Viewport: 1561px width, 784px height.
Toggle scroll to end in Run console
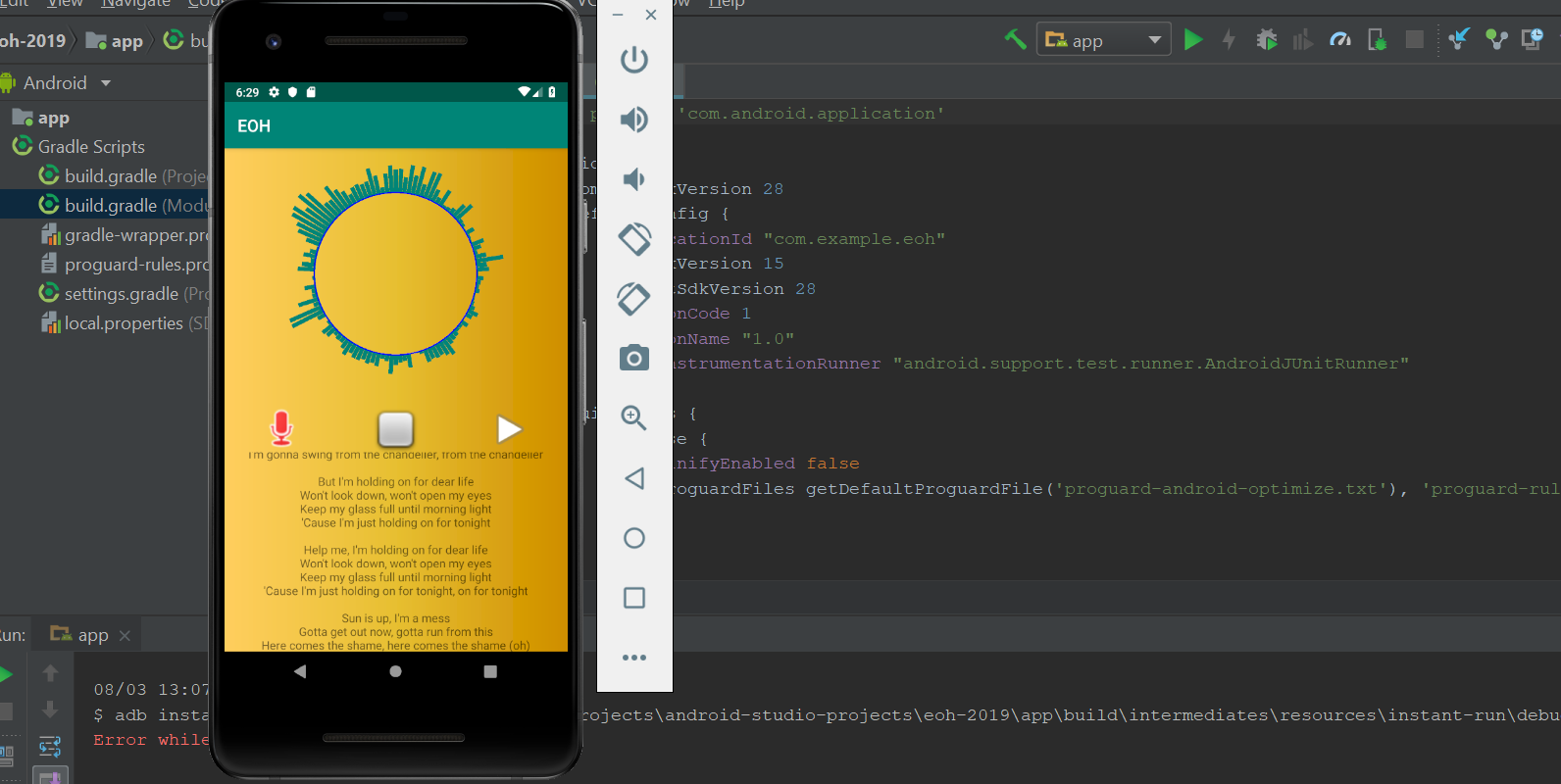coord(50,777)
